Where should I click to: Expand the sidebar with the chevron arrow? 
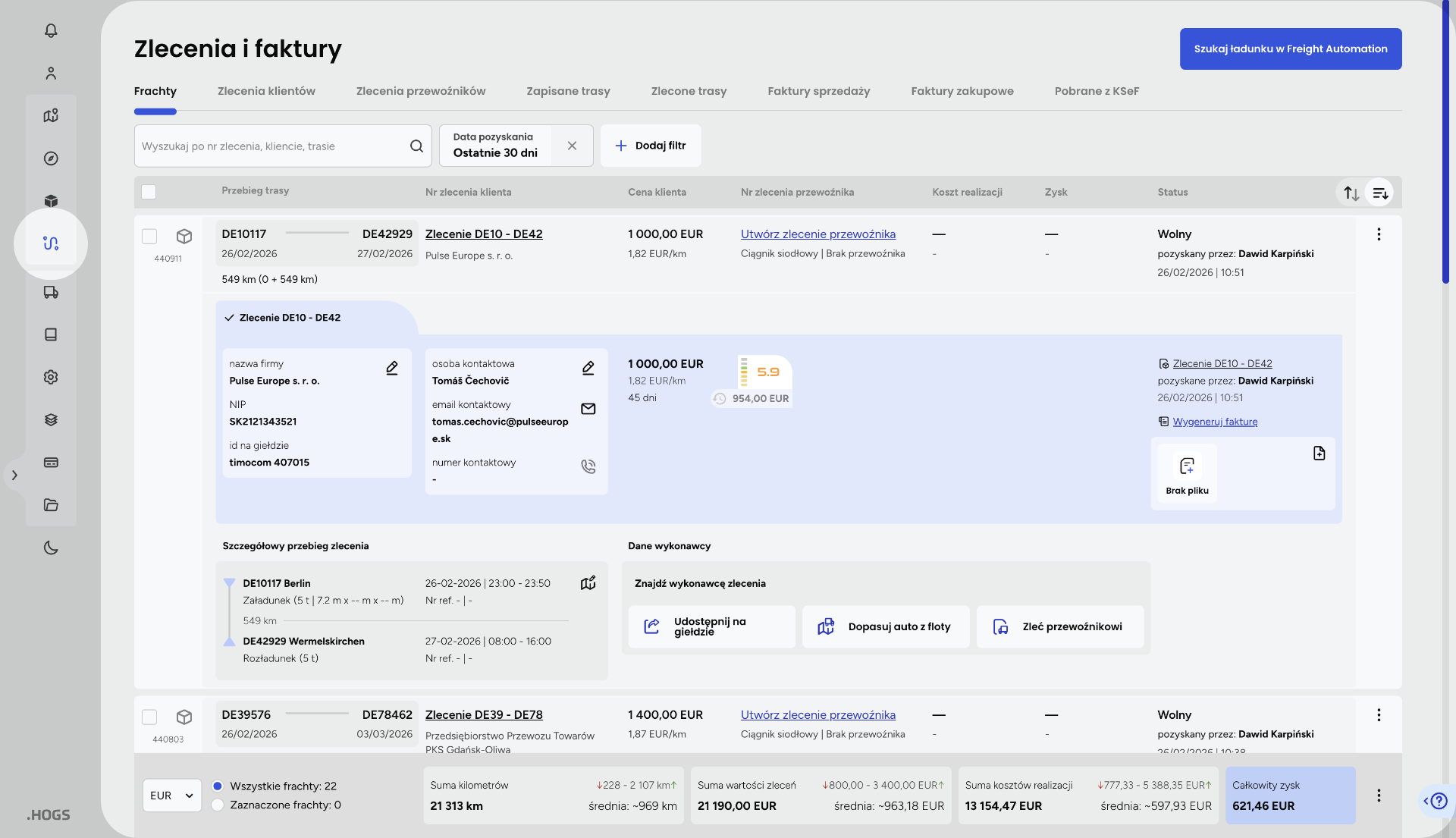(x=14, y=475)
